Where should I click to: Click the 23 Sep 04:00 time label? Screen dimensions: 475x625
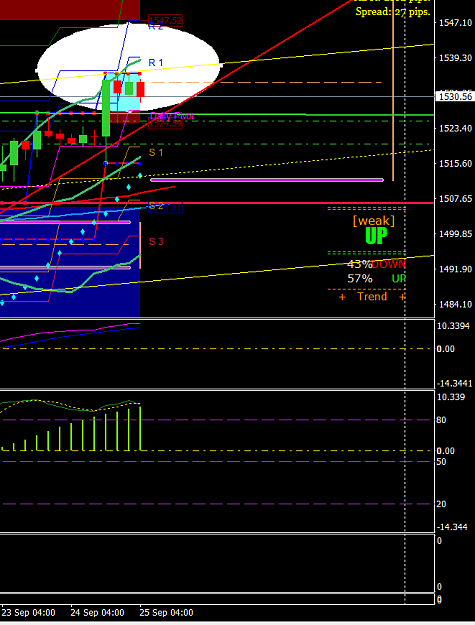[28, 613]
